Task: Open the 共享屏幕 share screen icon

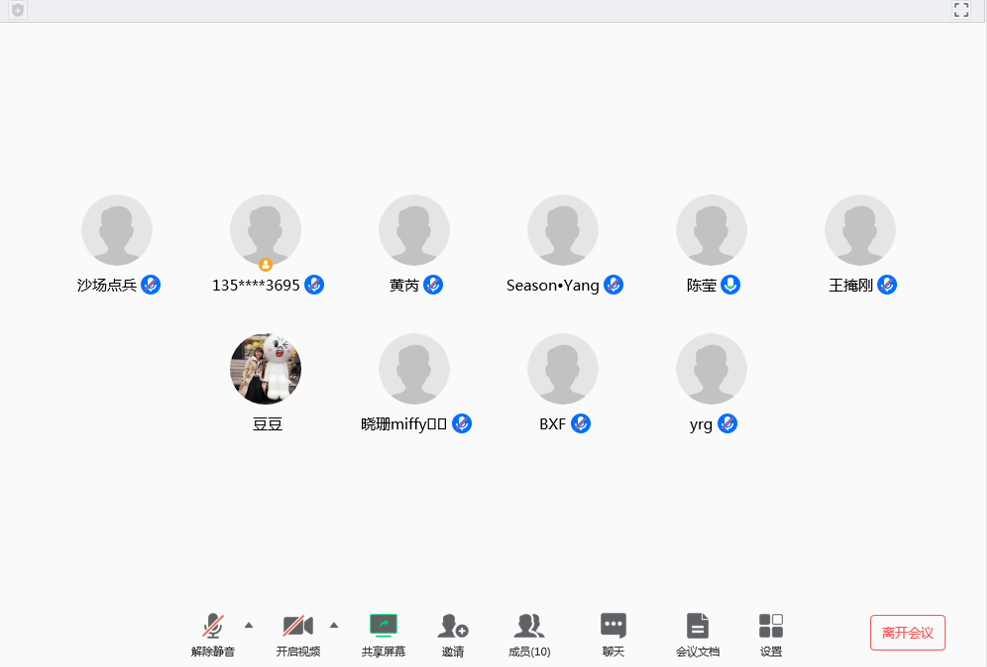Action: [383, 627]
